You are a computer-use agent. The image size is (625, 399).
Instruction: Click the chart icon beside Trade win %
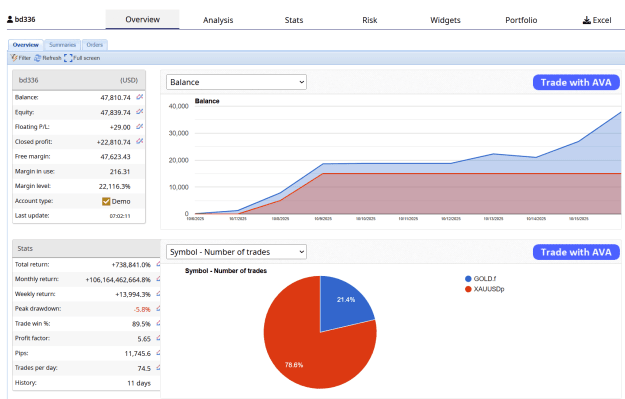tap(158, 323)
